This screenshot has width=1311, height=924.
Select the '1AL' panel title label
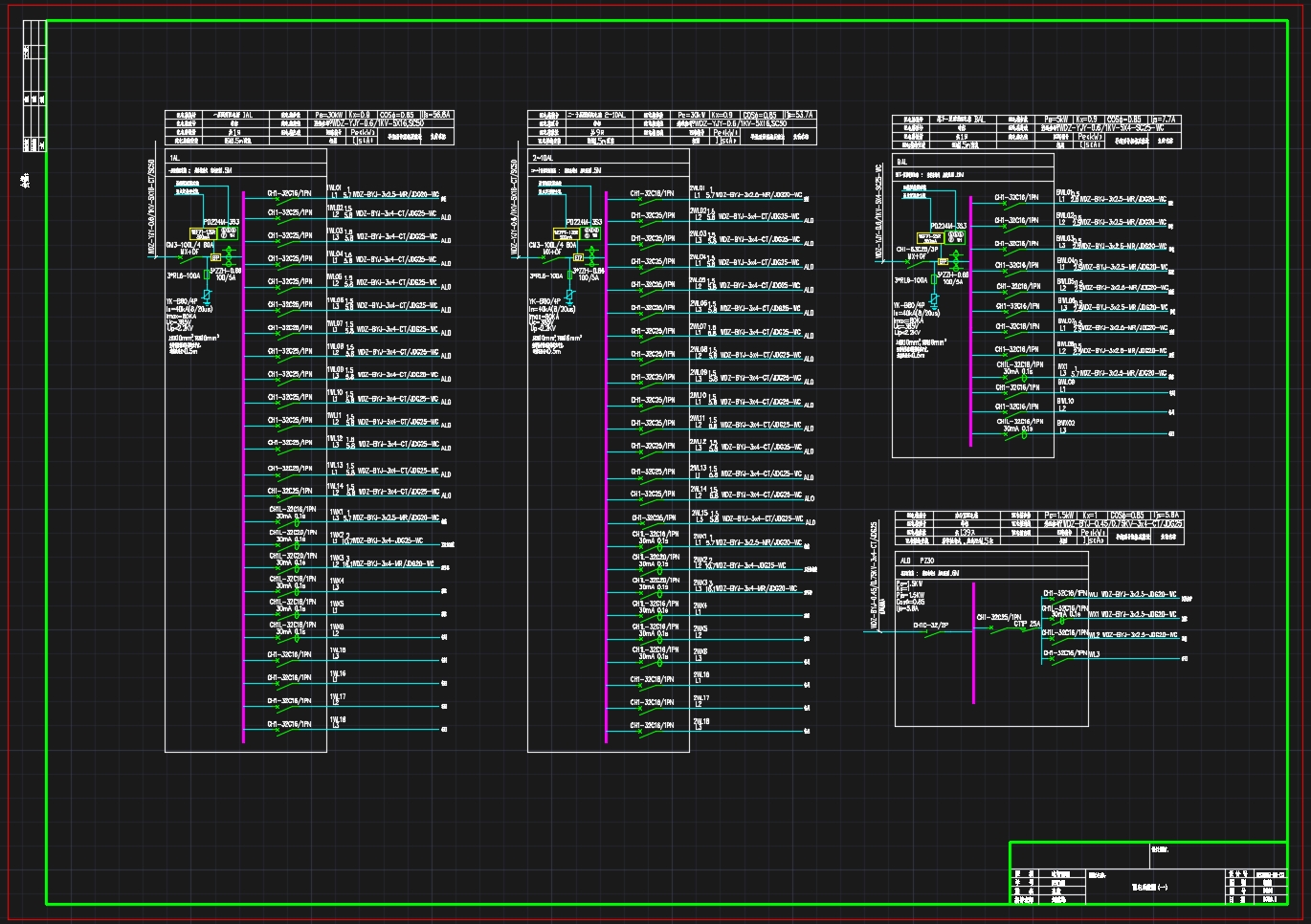point(174,157)
